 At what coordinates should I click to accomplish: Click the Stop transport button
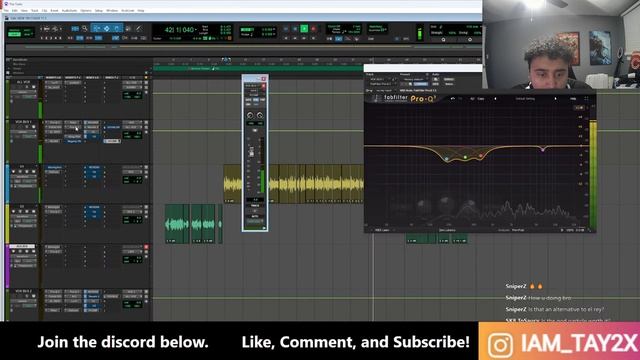[295, 29]
